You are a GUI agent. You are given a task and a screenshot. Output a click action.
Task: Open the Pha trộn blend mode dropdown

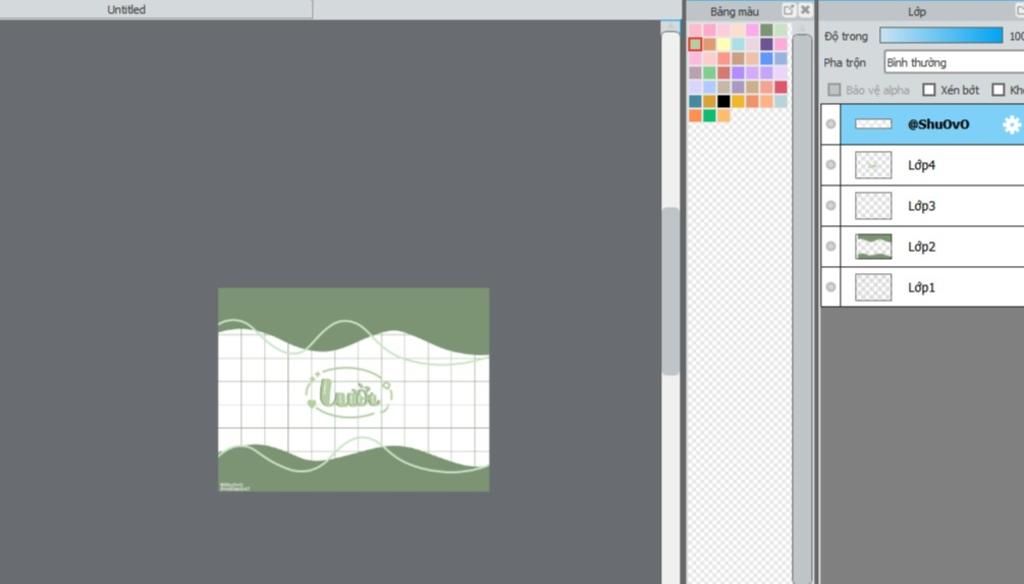pos(954,62)
